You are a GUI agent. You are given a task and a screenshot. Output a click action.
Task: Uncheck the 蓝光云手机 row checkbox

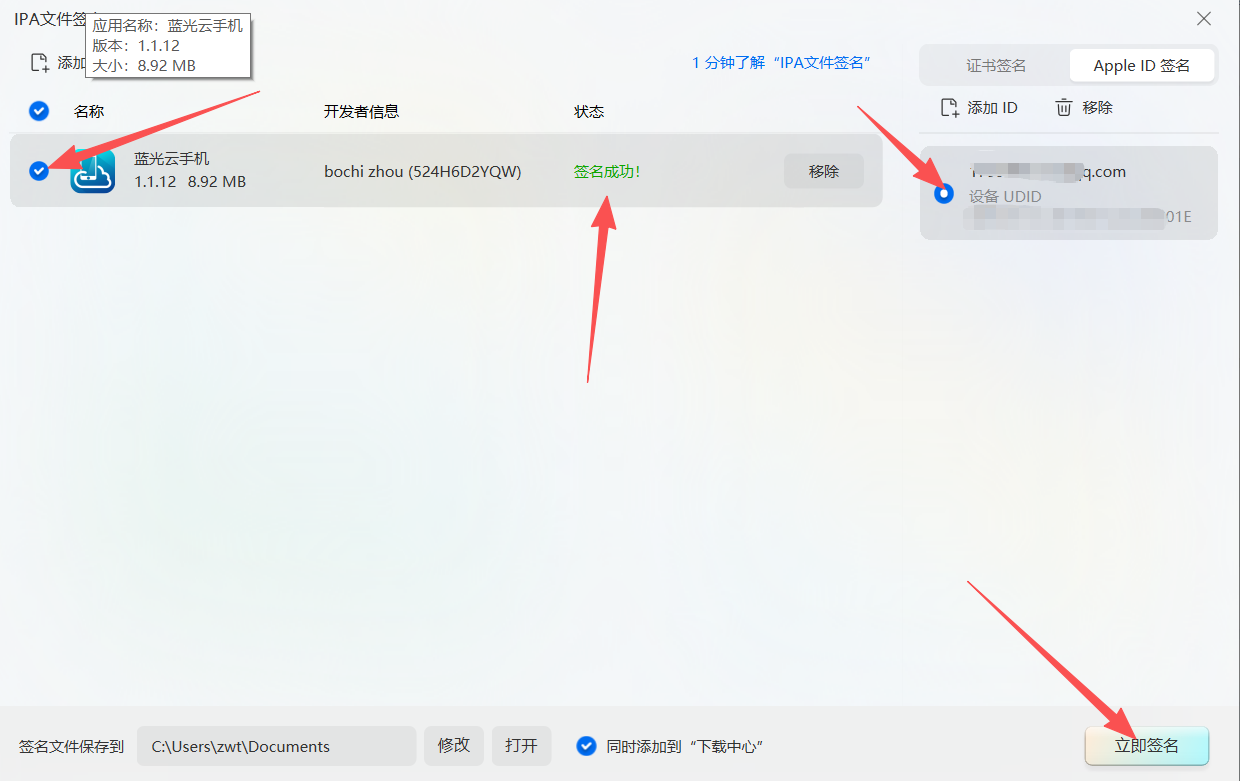click(x=39, y=171)
